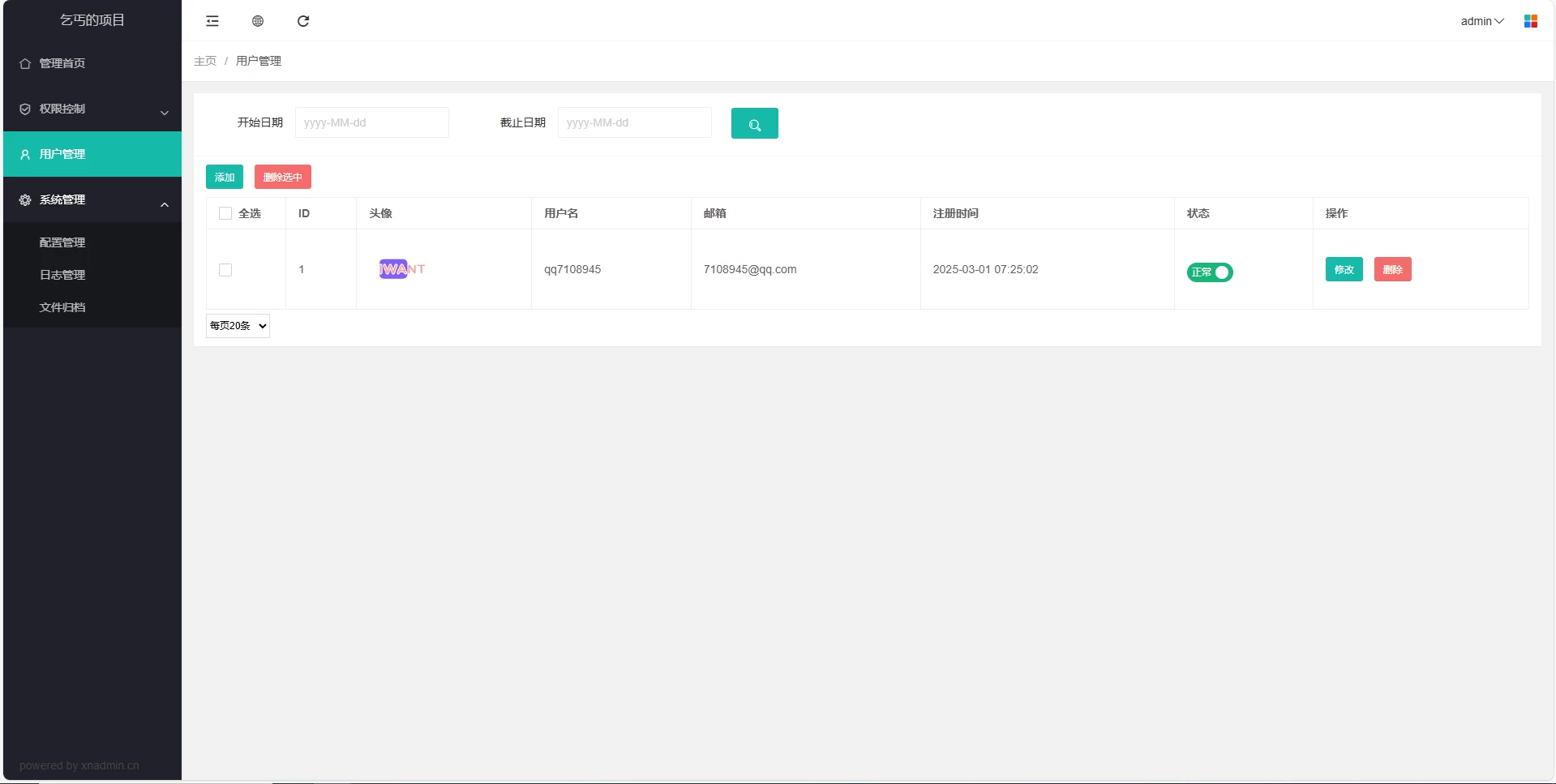Click the shield icon beside 权限控制
Image resolution: width=1556 pixels, height=784 pixels.
[x=25, y=109]
